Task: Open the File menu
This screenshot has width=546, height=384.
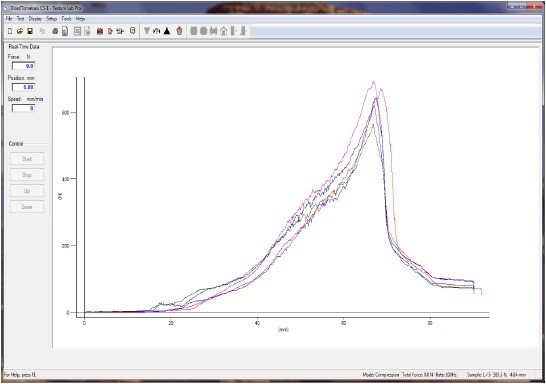Action: tap(9, 19)
